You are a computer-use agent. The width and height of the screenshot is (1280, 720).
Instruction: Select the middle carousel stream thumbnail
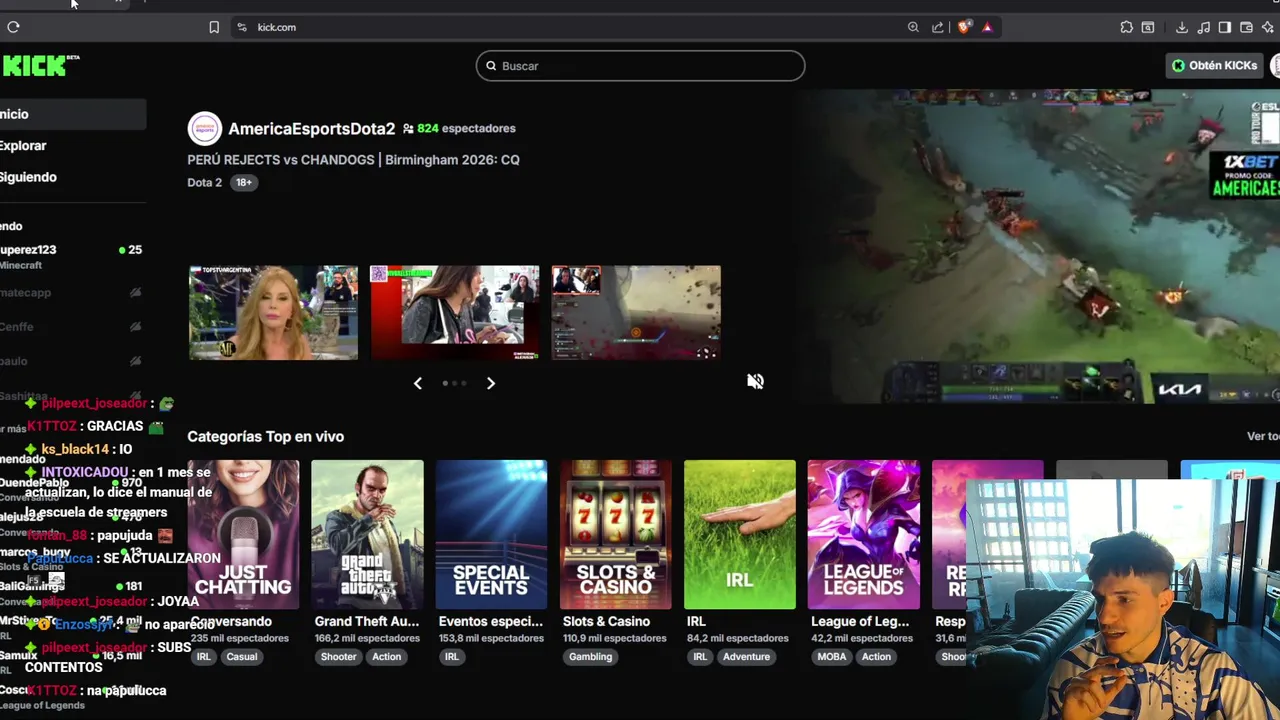(x=454, y=312)
